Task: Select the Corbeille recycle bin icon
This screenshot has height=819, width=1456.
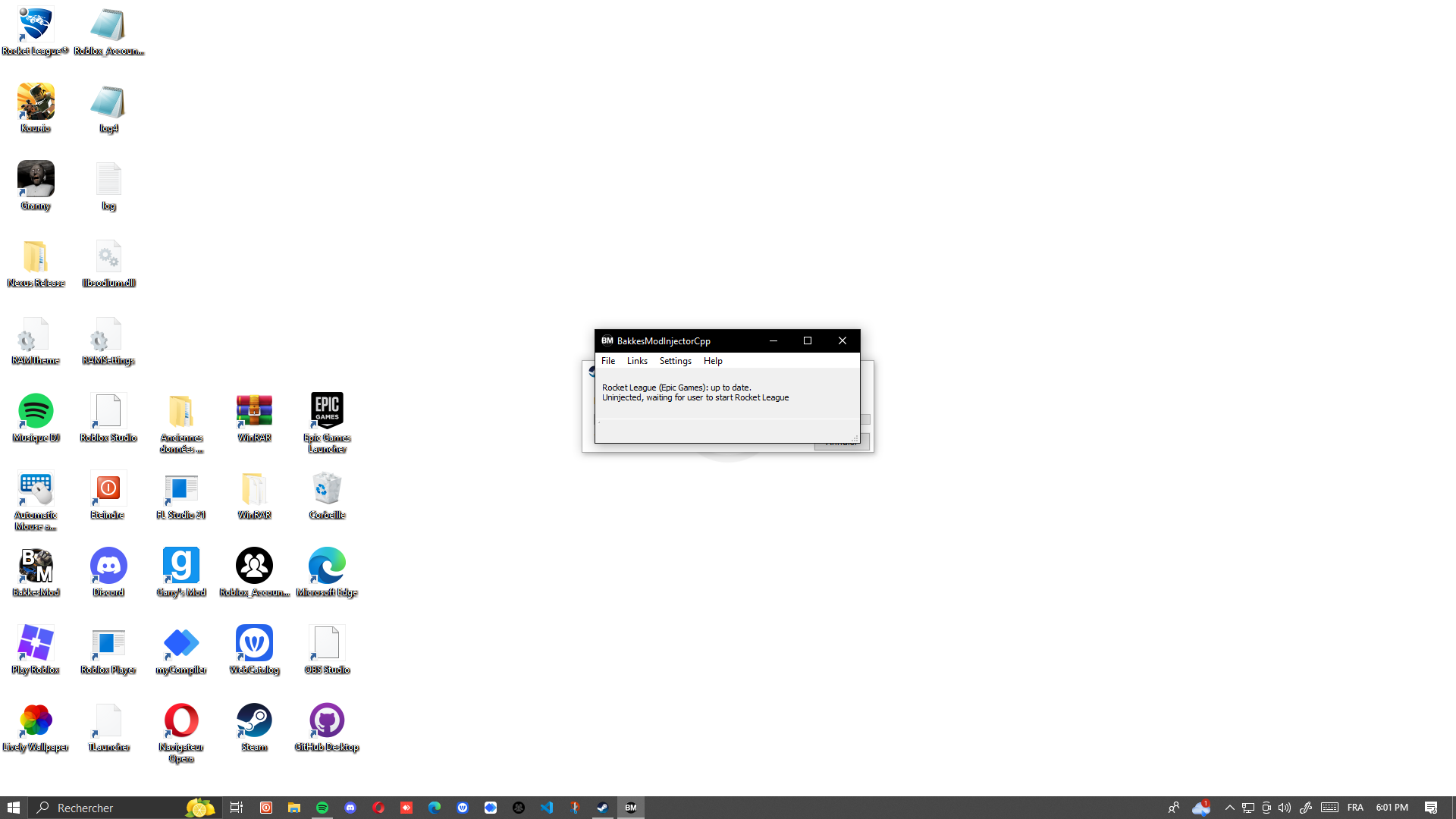Action: pos(327,488)
